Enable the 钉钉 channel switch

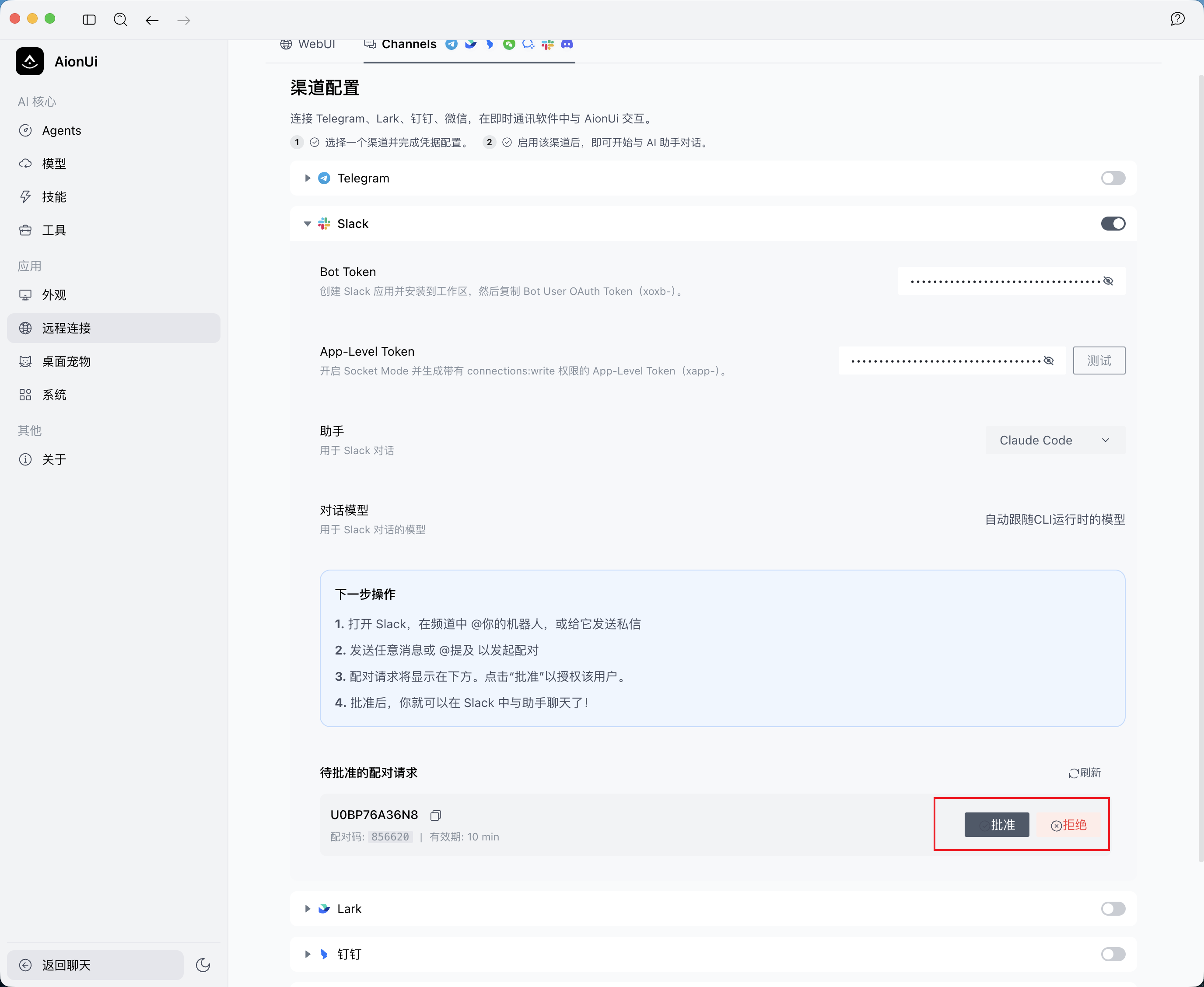point(1113,954)
